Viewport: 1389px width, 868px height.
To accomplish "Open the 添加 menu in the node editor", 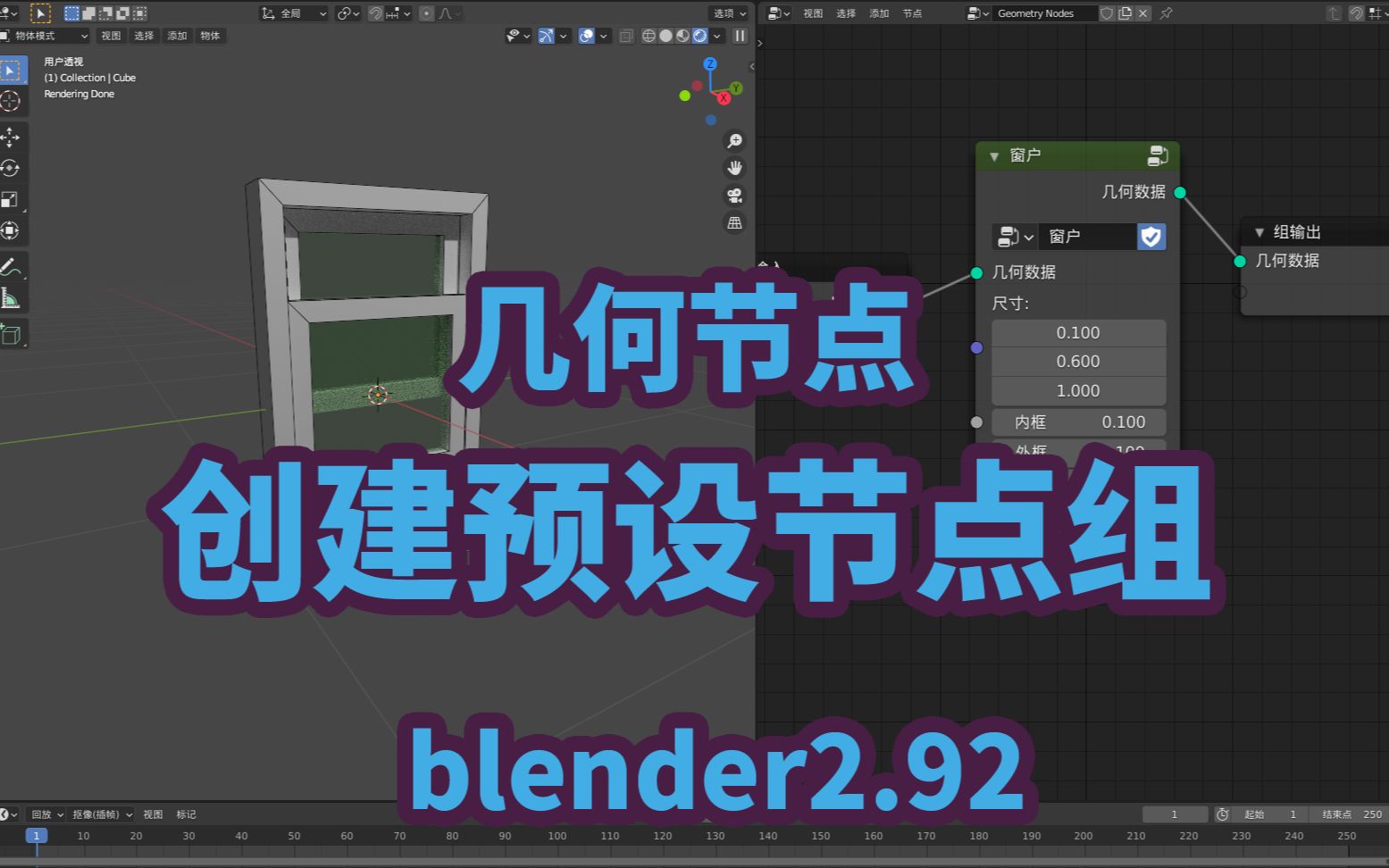I will 879,13.
